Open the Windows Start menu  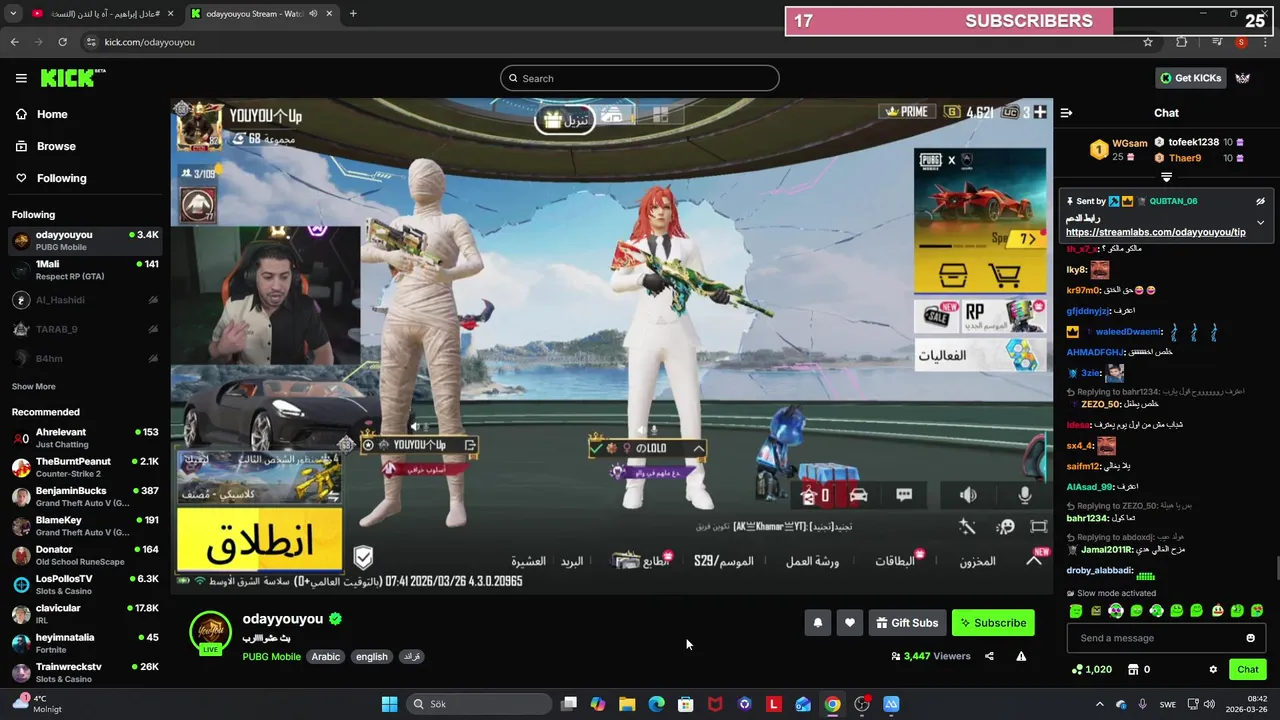(x=389, y=704)
